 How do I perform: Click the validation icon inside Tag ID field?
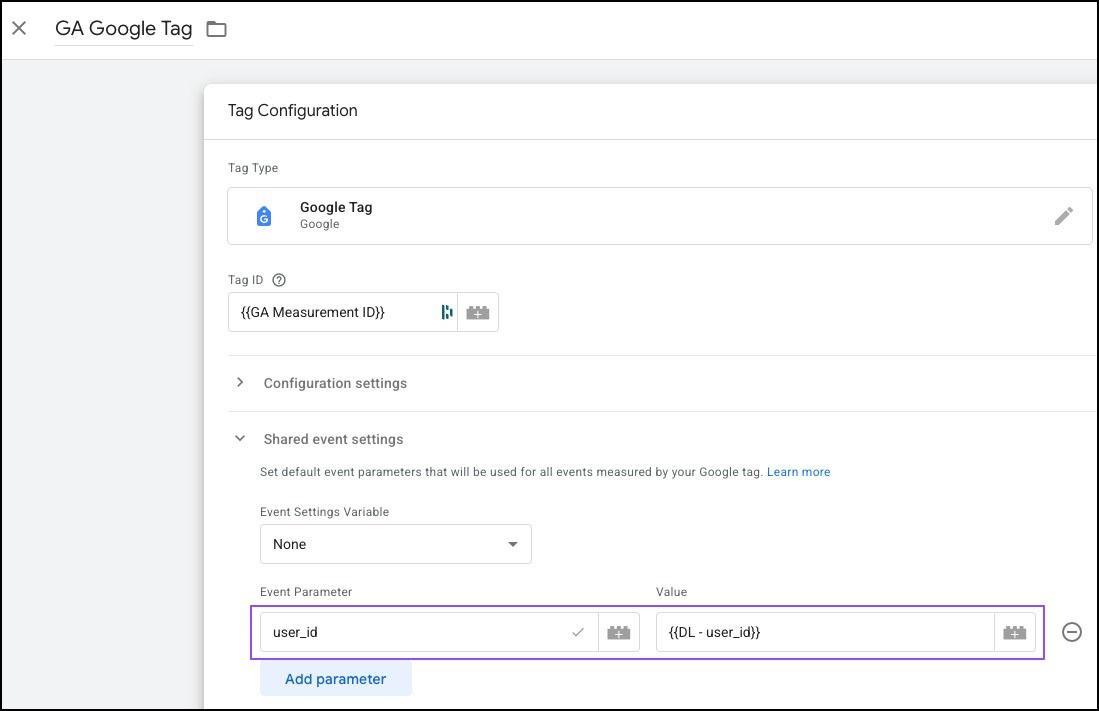[446, 312]
